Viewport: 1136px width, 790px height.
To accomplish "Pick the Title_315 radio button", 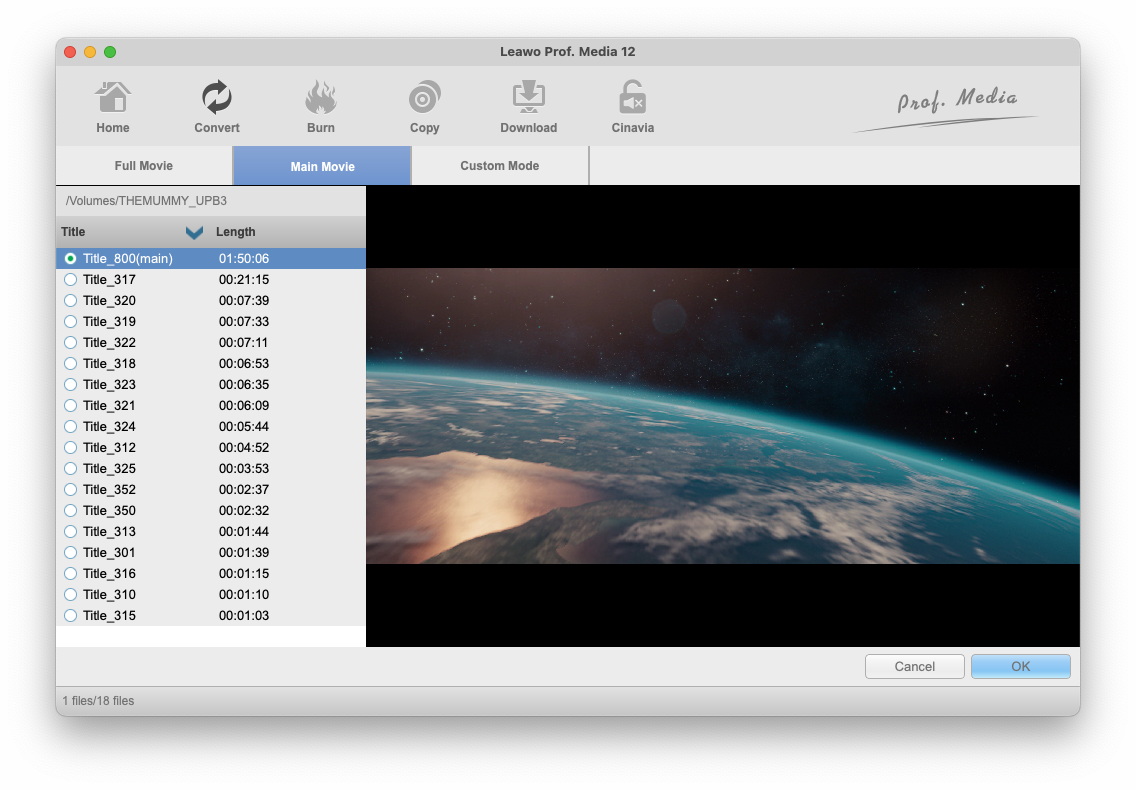I will (71, 616).
